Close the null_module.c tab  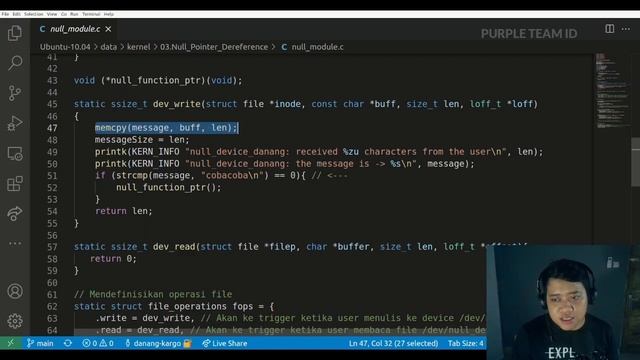pyautogui.click(x=108, y=29)
